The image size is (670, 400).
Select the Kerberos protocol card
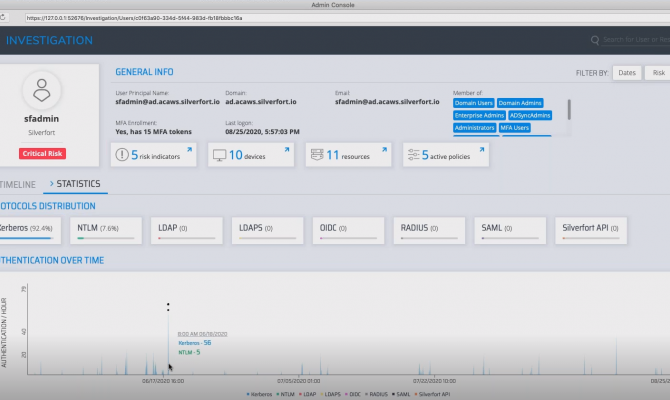30,231
